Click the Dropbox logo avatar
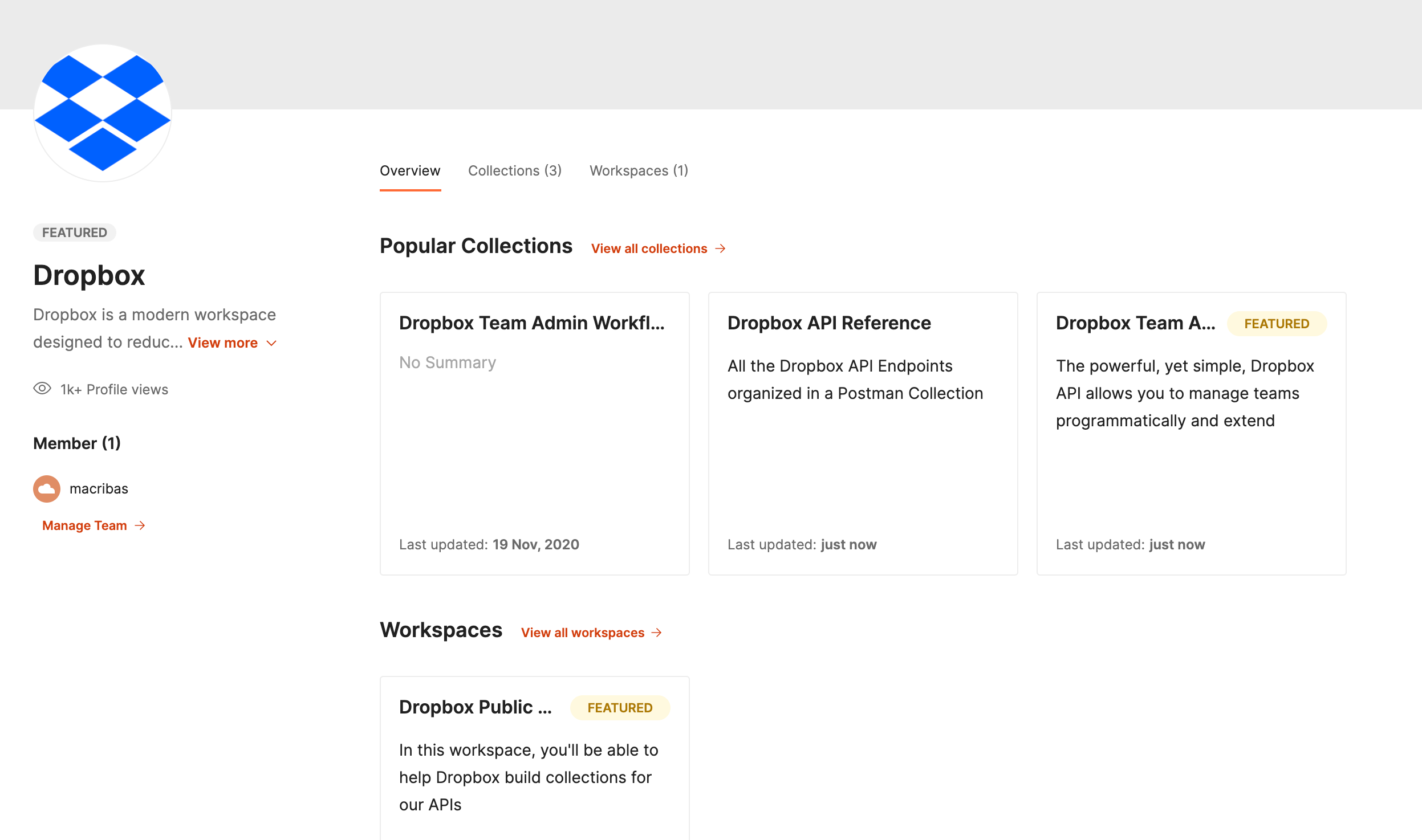Image resolution: width=1422 pixels, height=840 pixels. [103, 113]
